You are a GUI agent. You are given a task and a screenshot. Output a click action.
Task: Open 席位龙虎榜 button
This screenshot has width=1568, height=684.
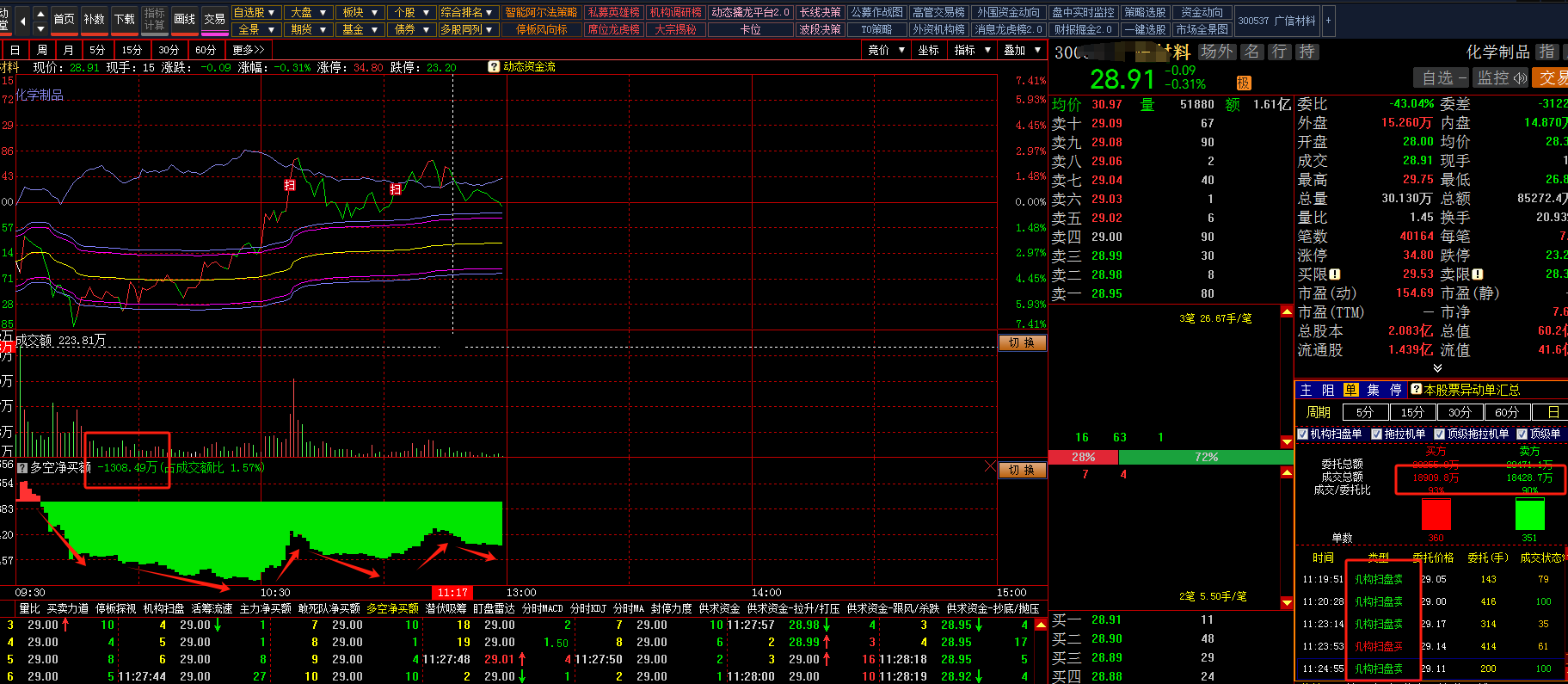coord(613,29)
